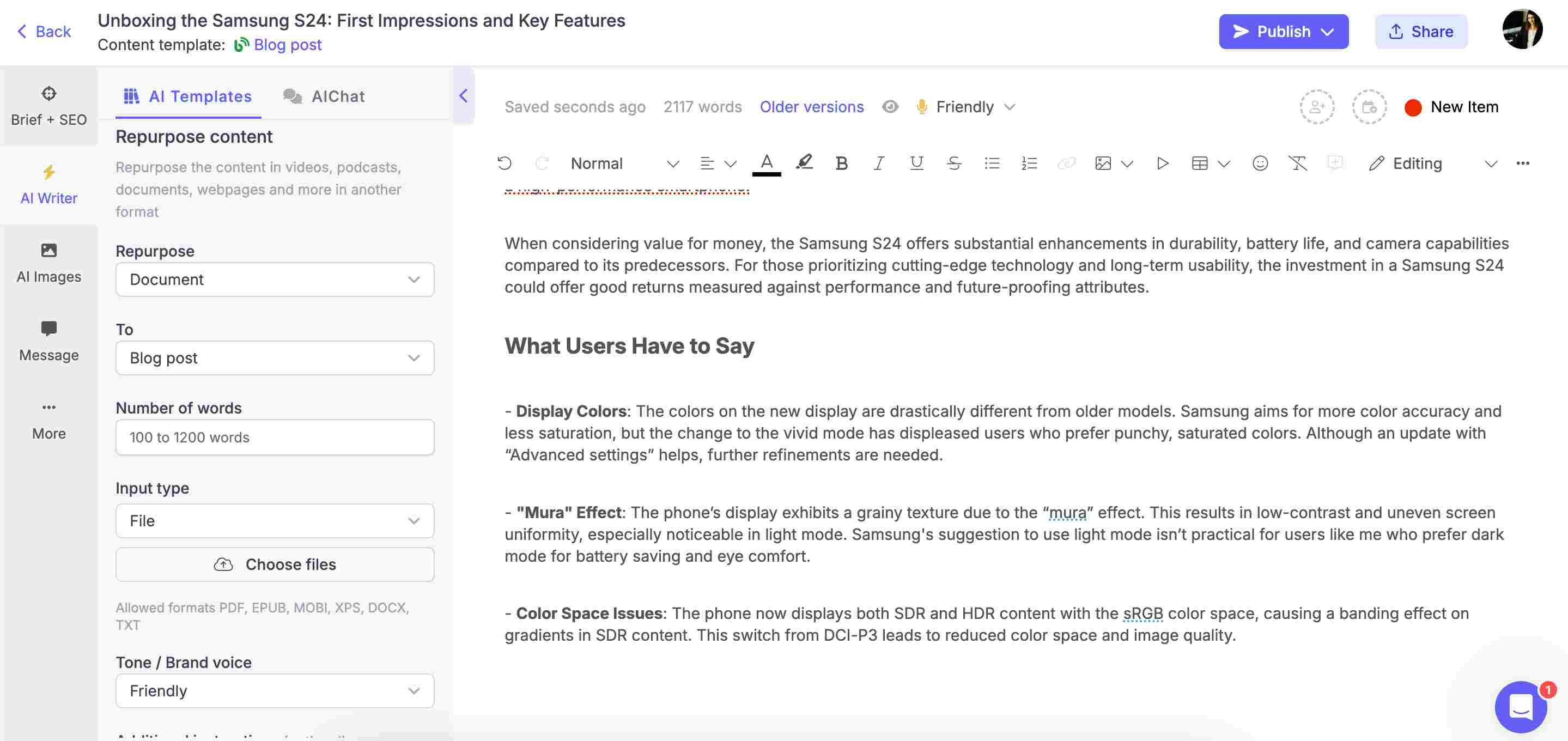Click the microphone tone icon
This screenshot has height=741, width=1568.
pos(921,107)
